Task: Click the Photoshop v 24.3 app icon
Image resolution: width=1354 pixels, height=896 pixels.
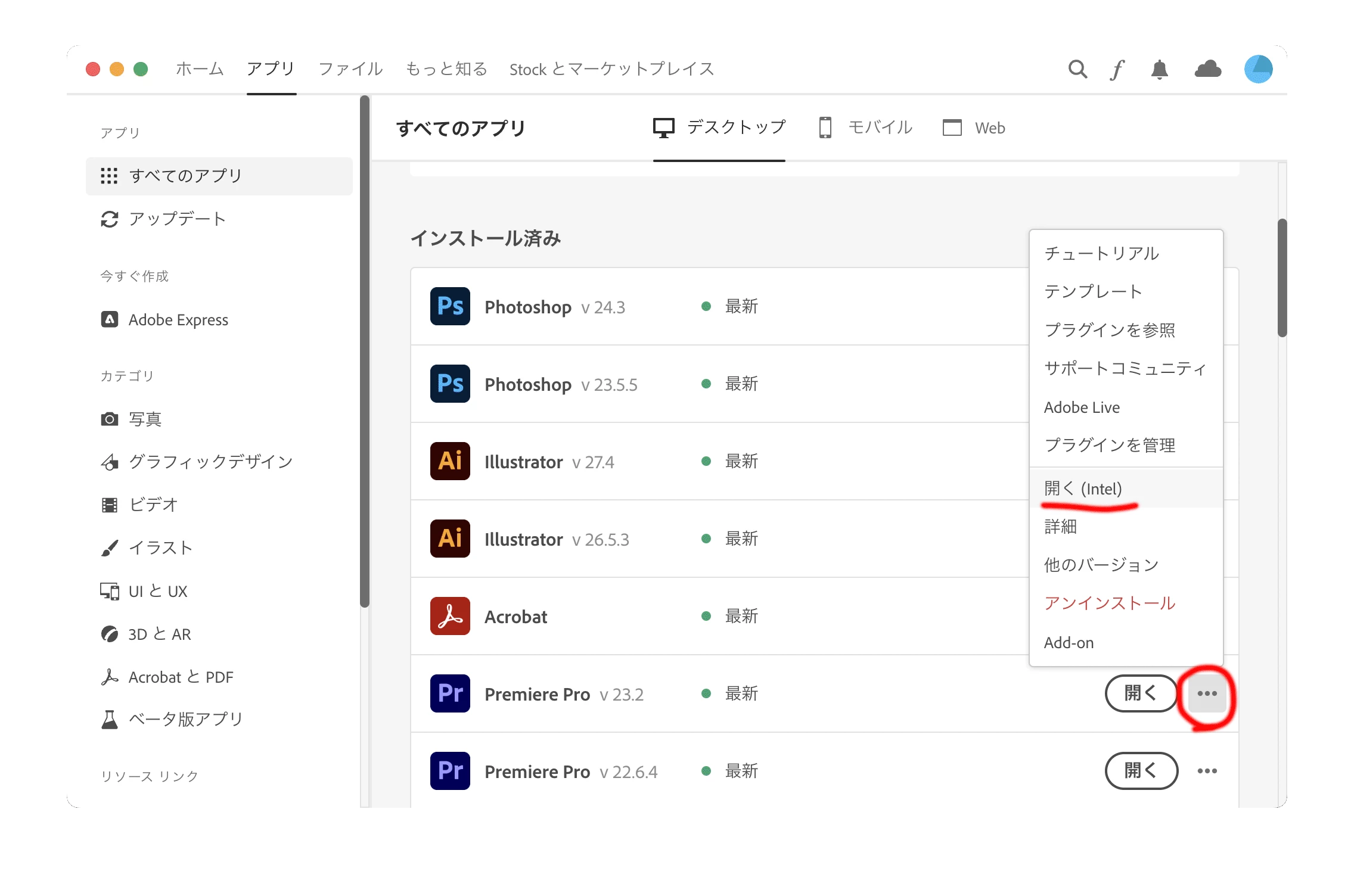Action: (x=450, y=307)
